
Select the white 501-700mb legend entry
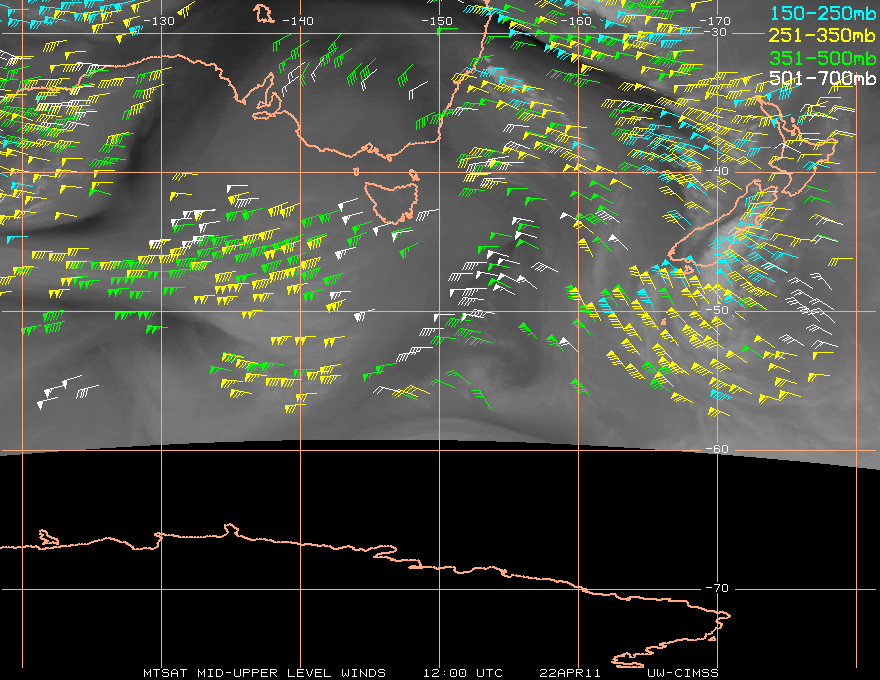[822, 78]
